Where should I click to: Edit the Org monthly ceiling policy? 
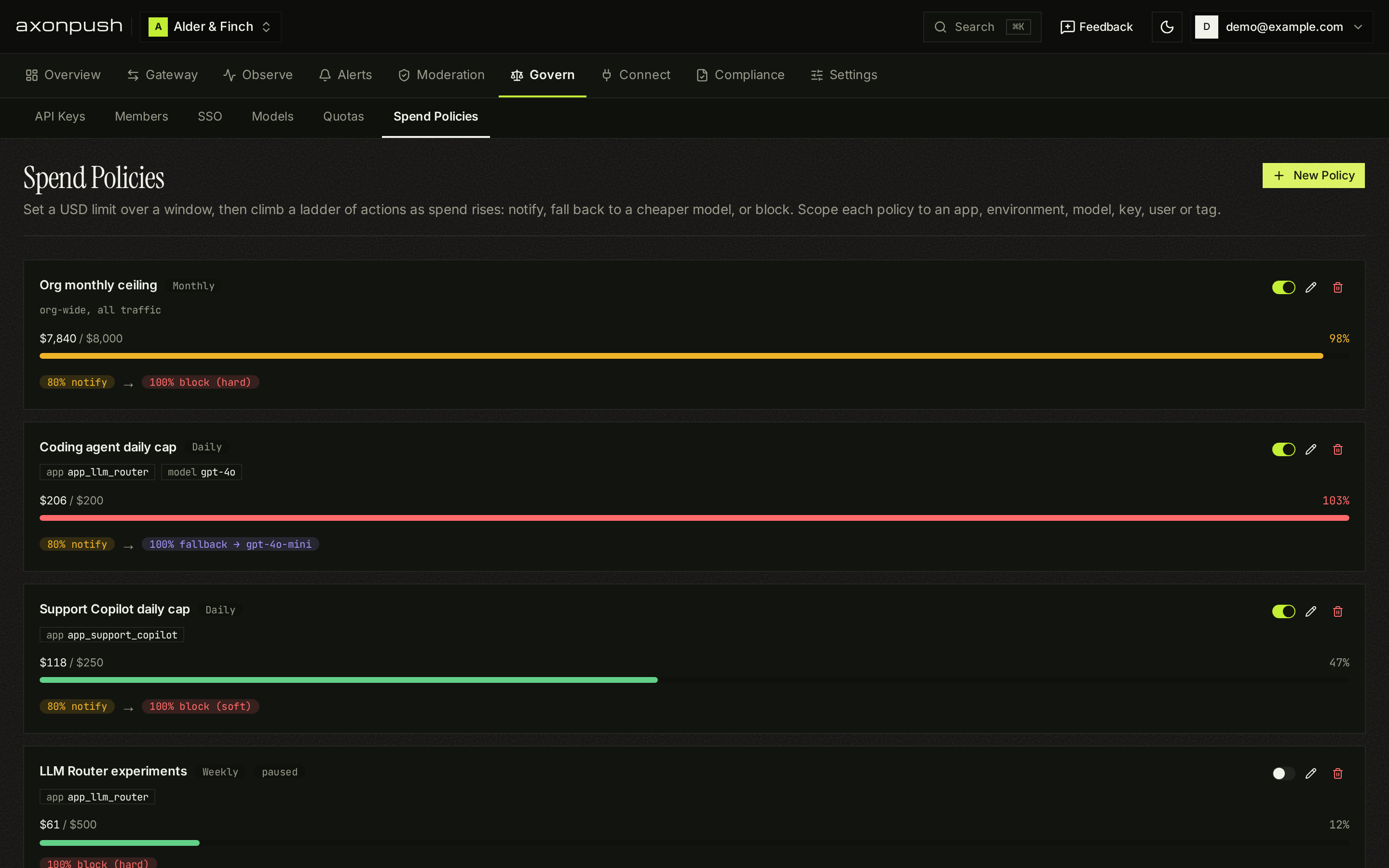1310,287
